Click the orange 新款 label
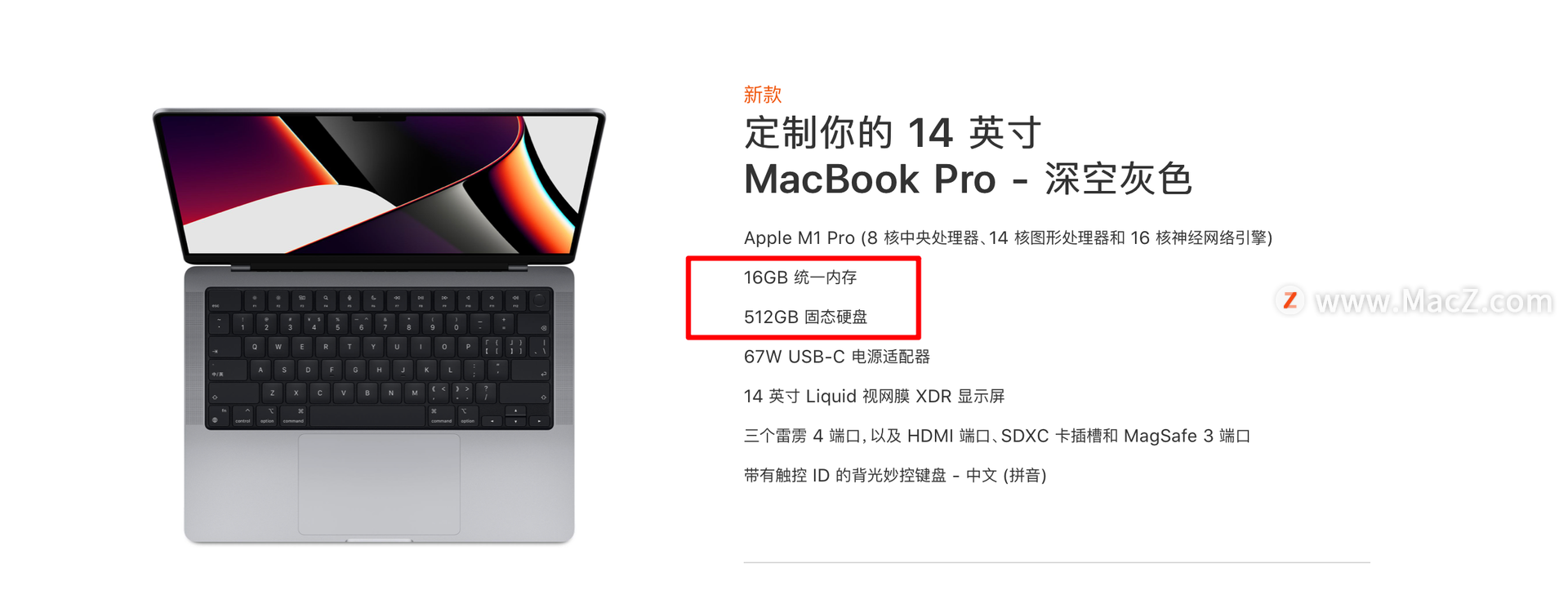This screenshot has width=1568, height=599. 762,95
